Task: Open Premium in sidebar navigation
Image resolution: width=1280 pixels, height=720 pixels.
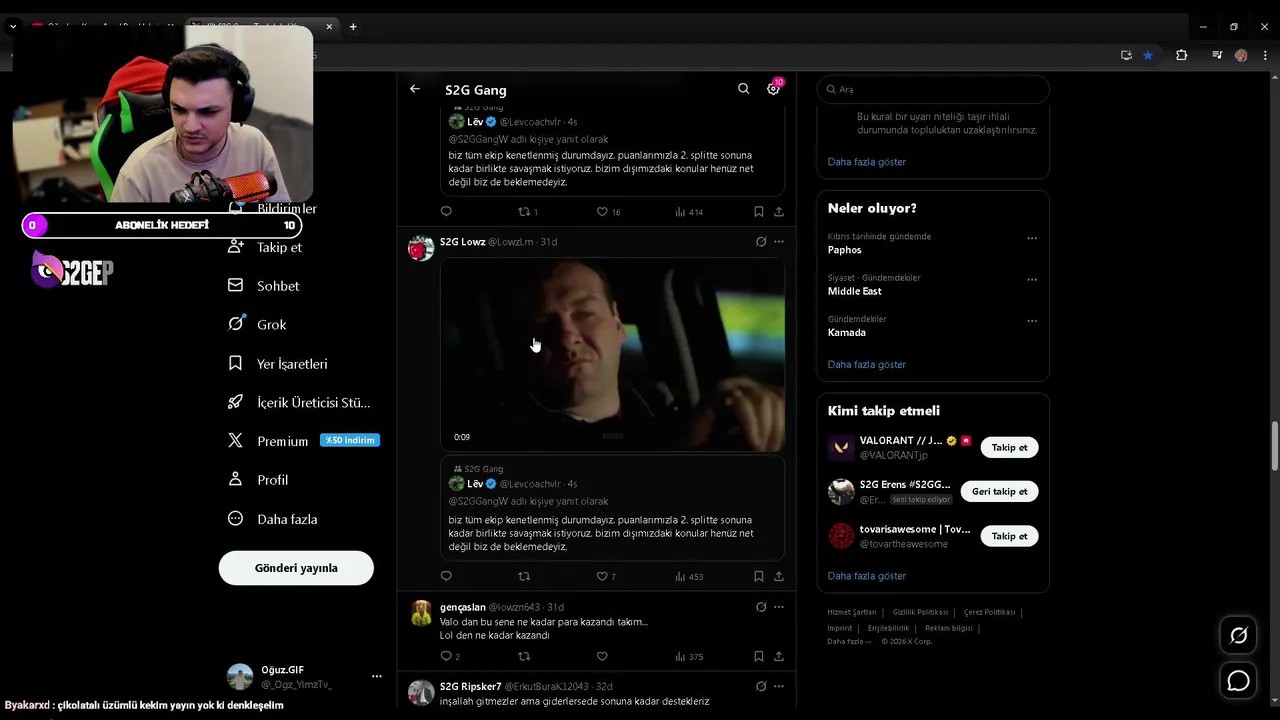Action: click(304, 441)
